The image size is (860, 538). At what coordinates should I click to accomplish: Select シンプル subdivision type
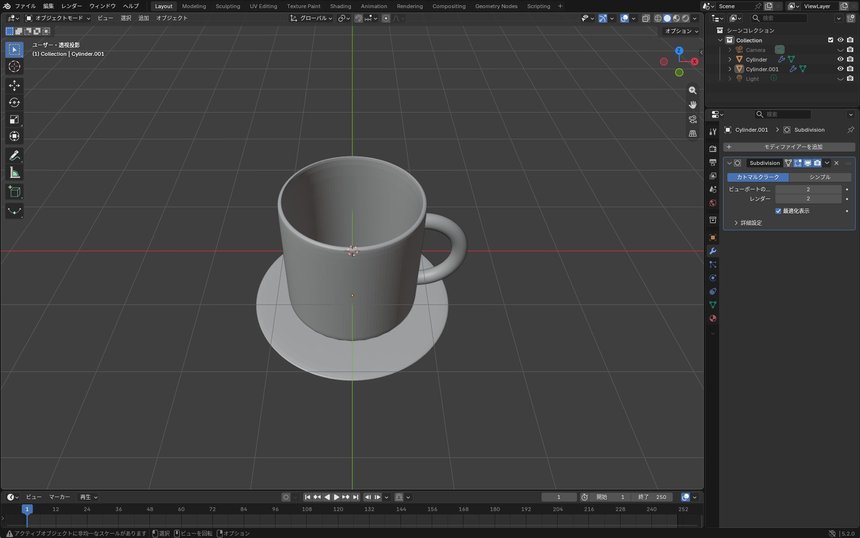pyautogui.click(x=820, y=177)
